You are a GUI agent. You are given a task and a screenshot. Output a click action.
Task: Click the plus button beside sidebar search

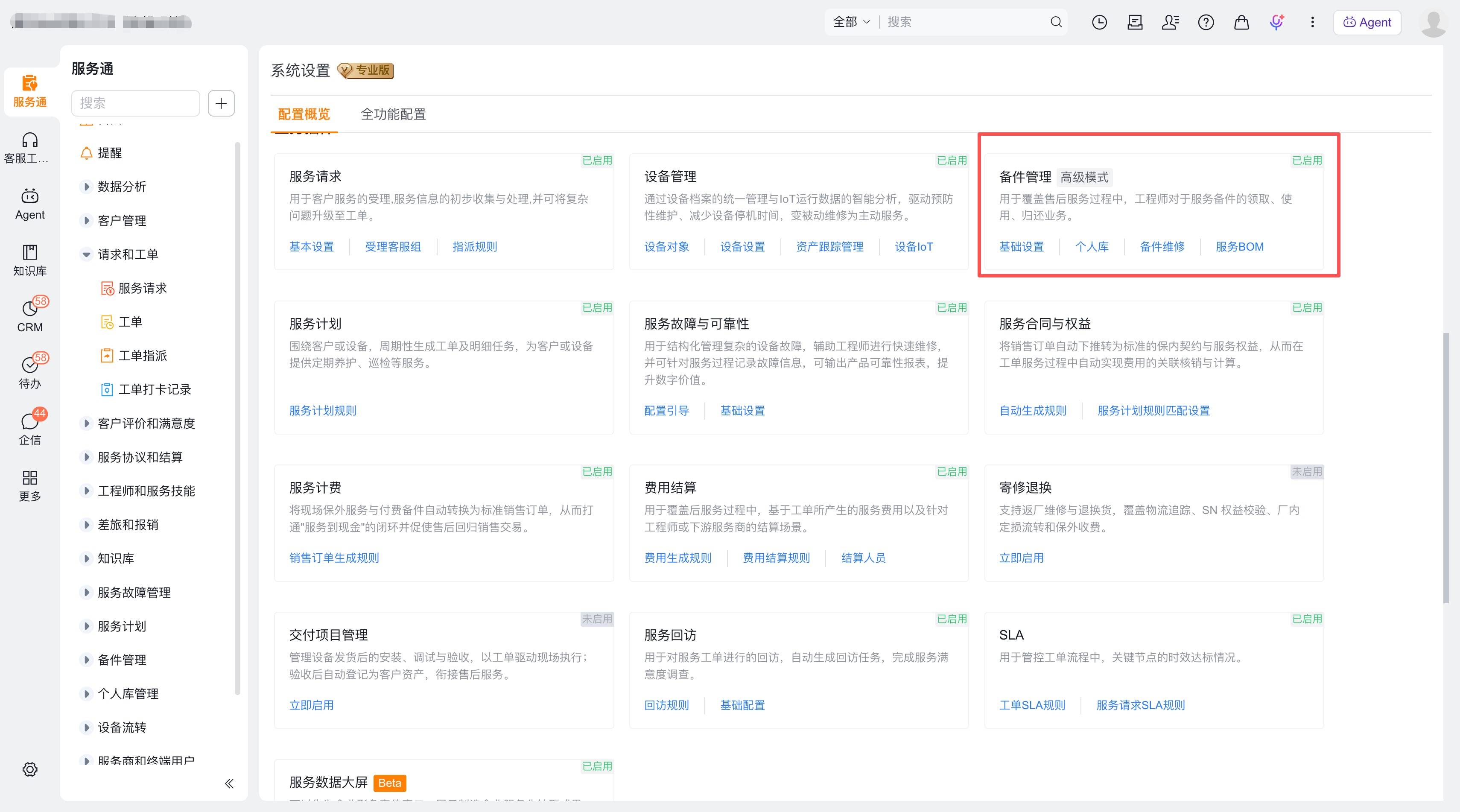pyautogui.click(x=221, y=103)
